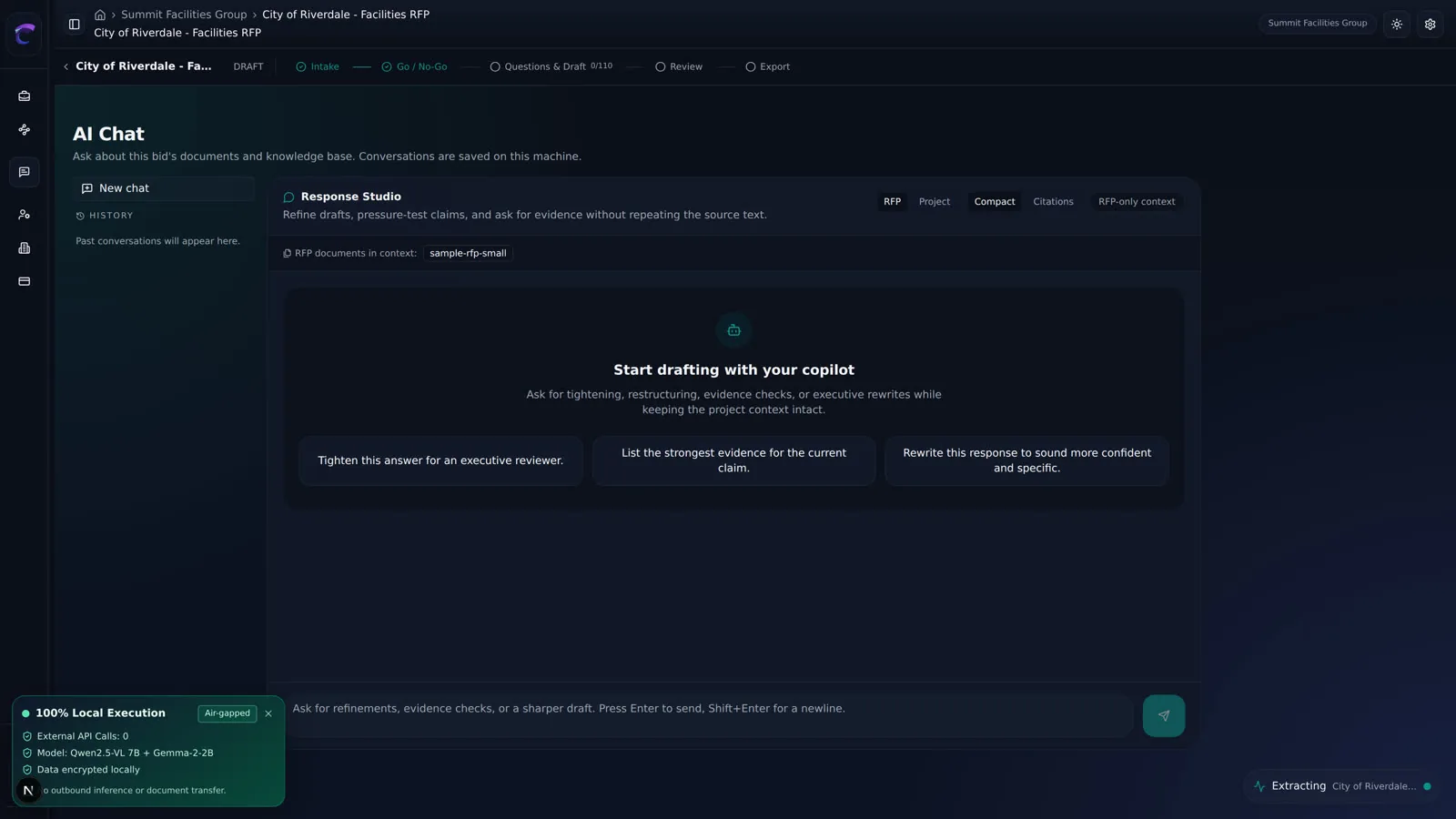Open the Export step
Screen dimensions: 1456x819
point(767,67)
